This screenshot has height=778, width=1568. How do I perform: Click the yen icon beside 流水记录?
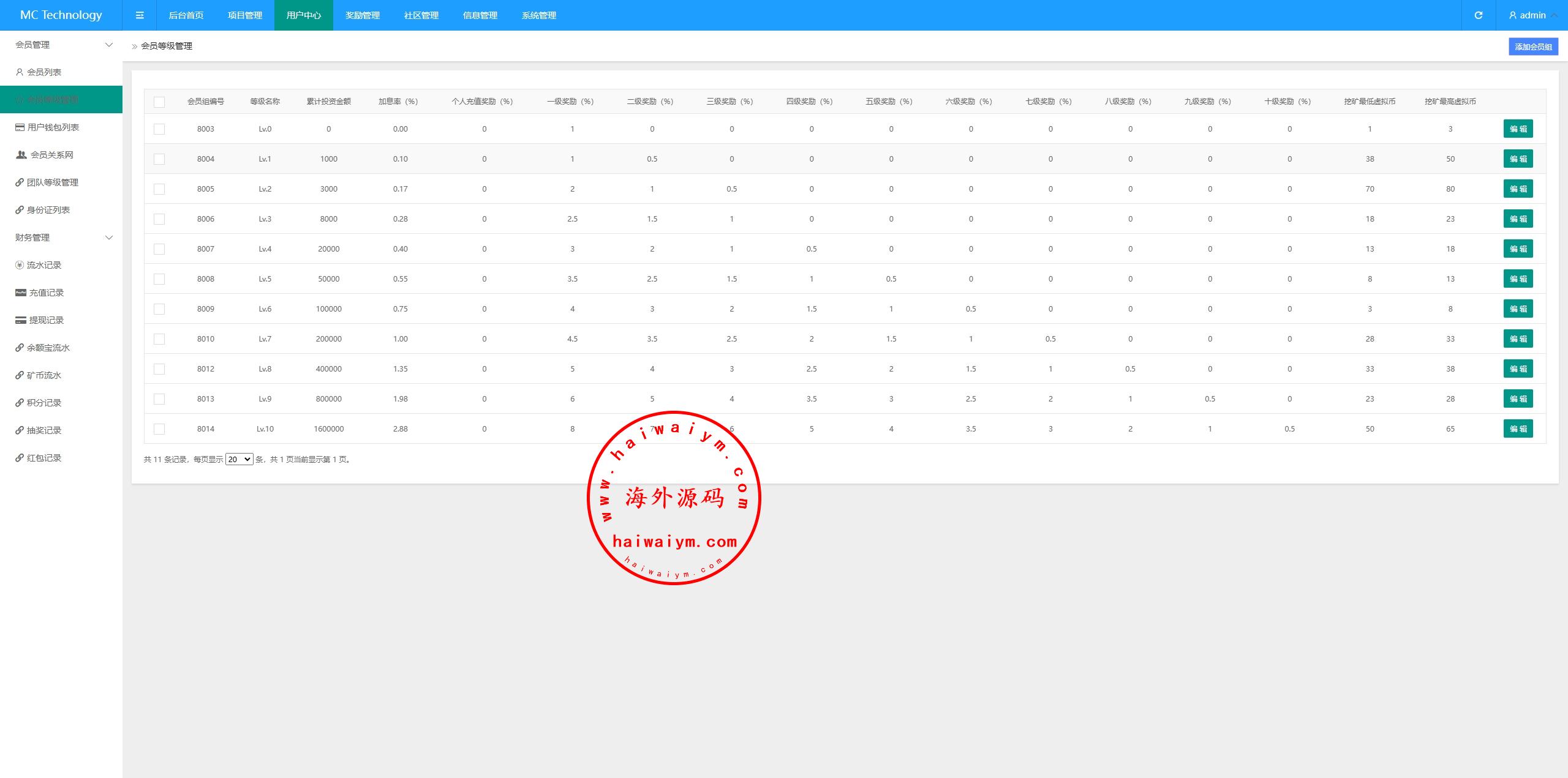pos(20,265)
